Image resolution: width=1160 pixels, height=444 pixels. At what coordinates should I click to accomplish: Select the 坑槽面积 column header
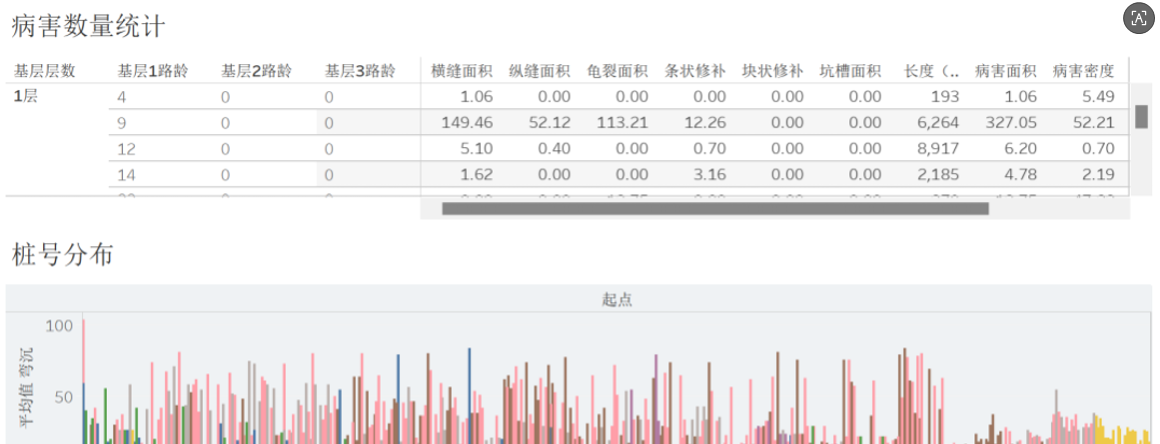tap(850, 71)
